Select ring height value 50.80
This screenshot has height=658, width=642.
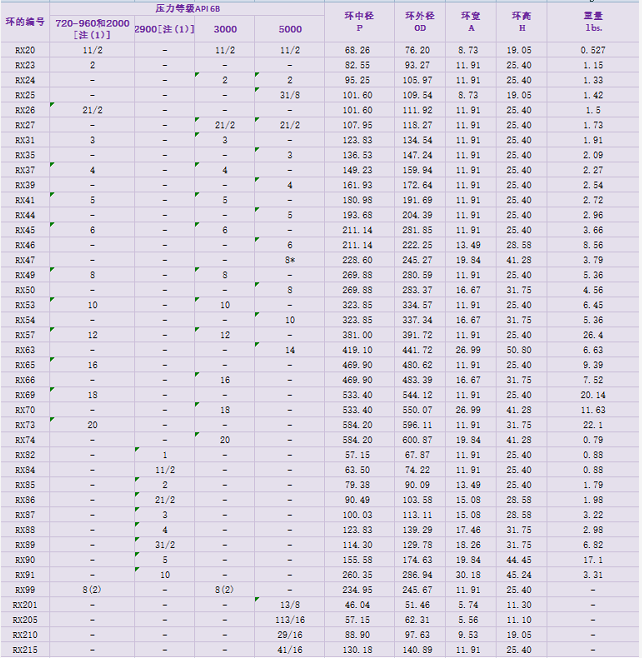point(519,350)
